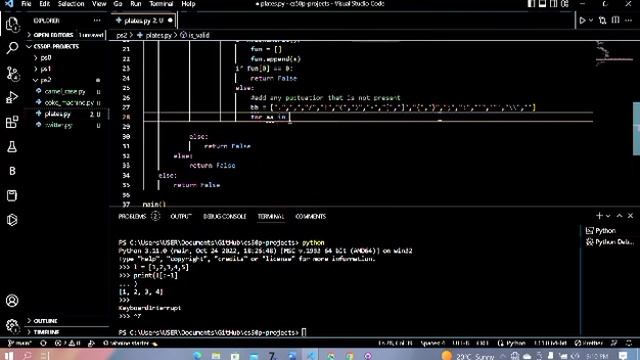
Task: Switch to the Terminal panel tab
Action: point(271,216)
